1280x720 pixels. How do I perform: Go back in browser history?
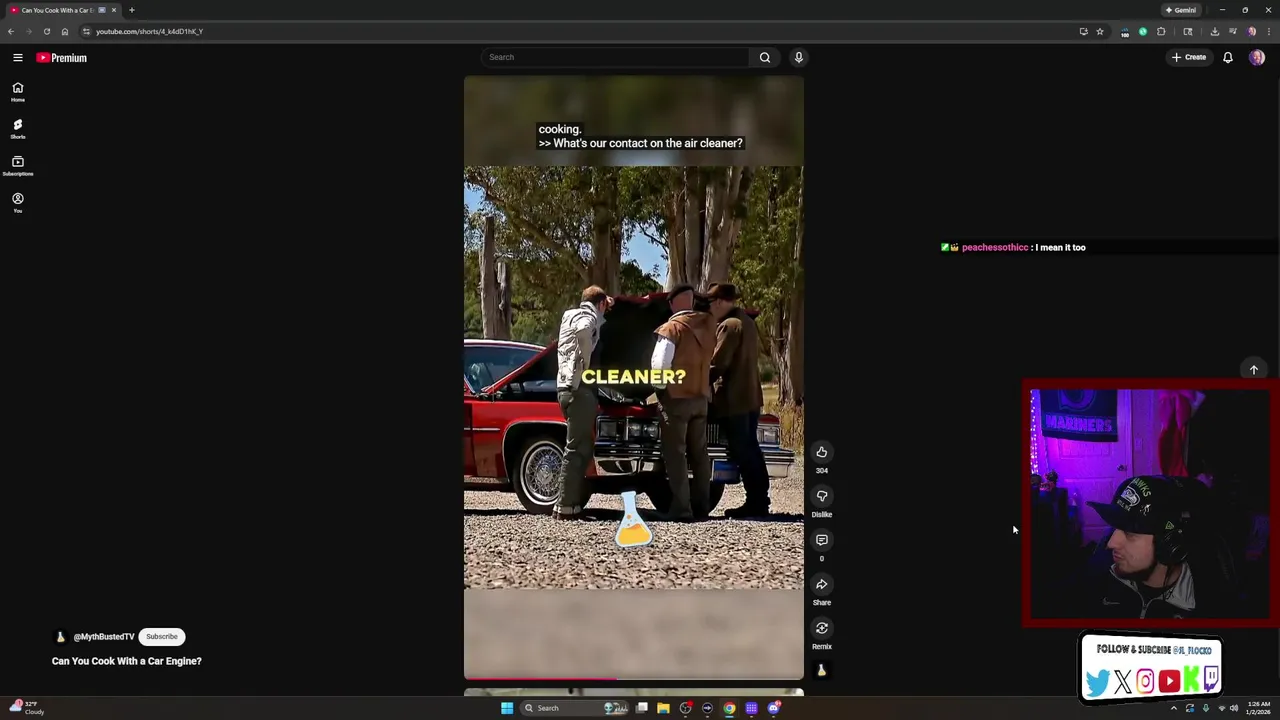pyautogui.click(x=11, y=31)
